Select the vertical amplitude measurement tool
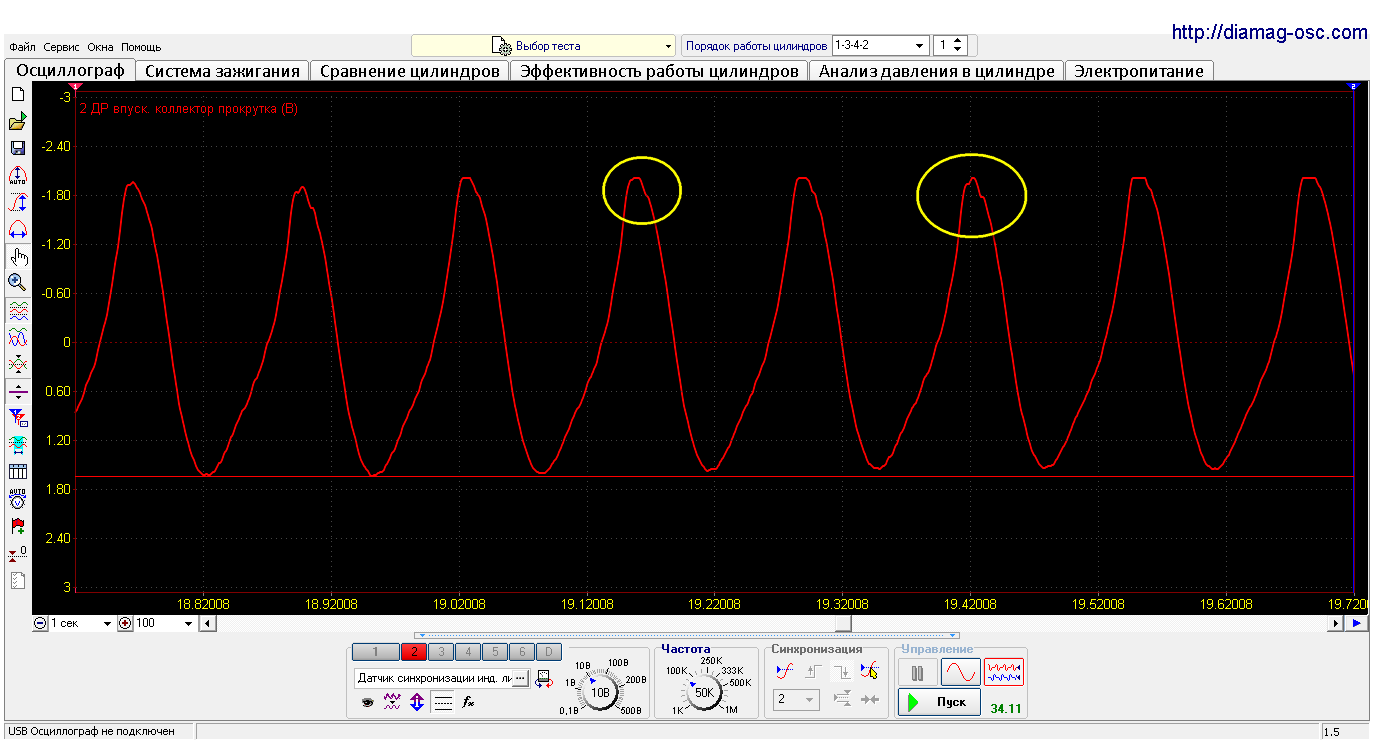The height and width of the screenshot is (744, 1382). coord(17,202)
